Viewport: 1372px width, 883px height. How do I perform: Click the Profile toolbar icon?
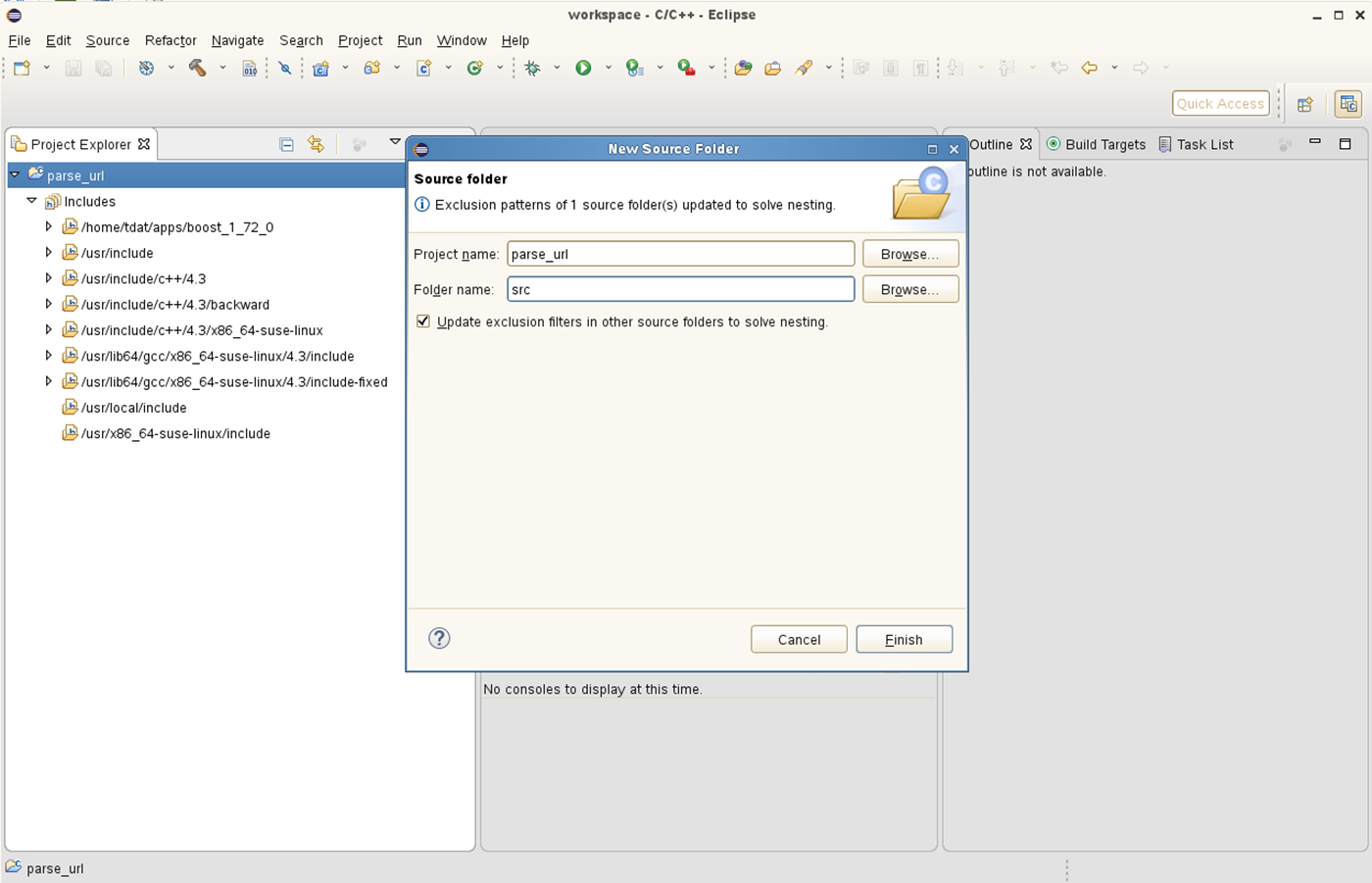pyautogui.click(x=635, y=68)
